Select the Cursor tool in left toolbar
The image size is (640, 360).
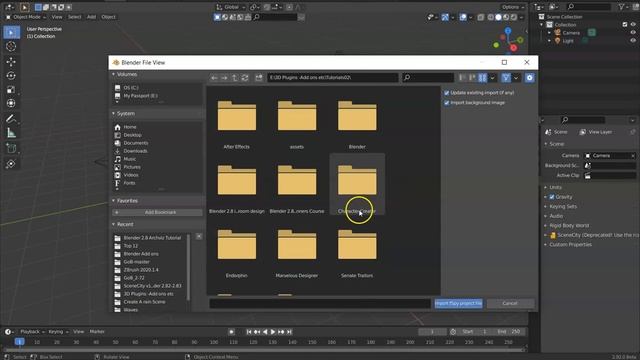11,46
